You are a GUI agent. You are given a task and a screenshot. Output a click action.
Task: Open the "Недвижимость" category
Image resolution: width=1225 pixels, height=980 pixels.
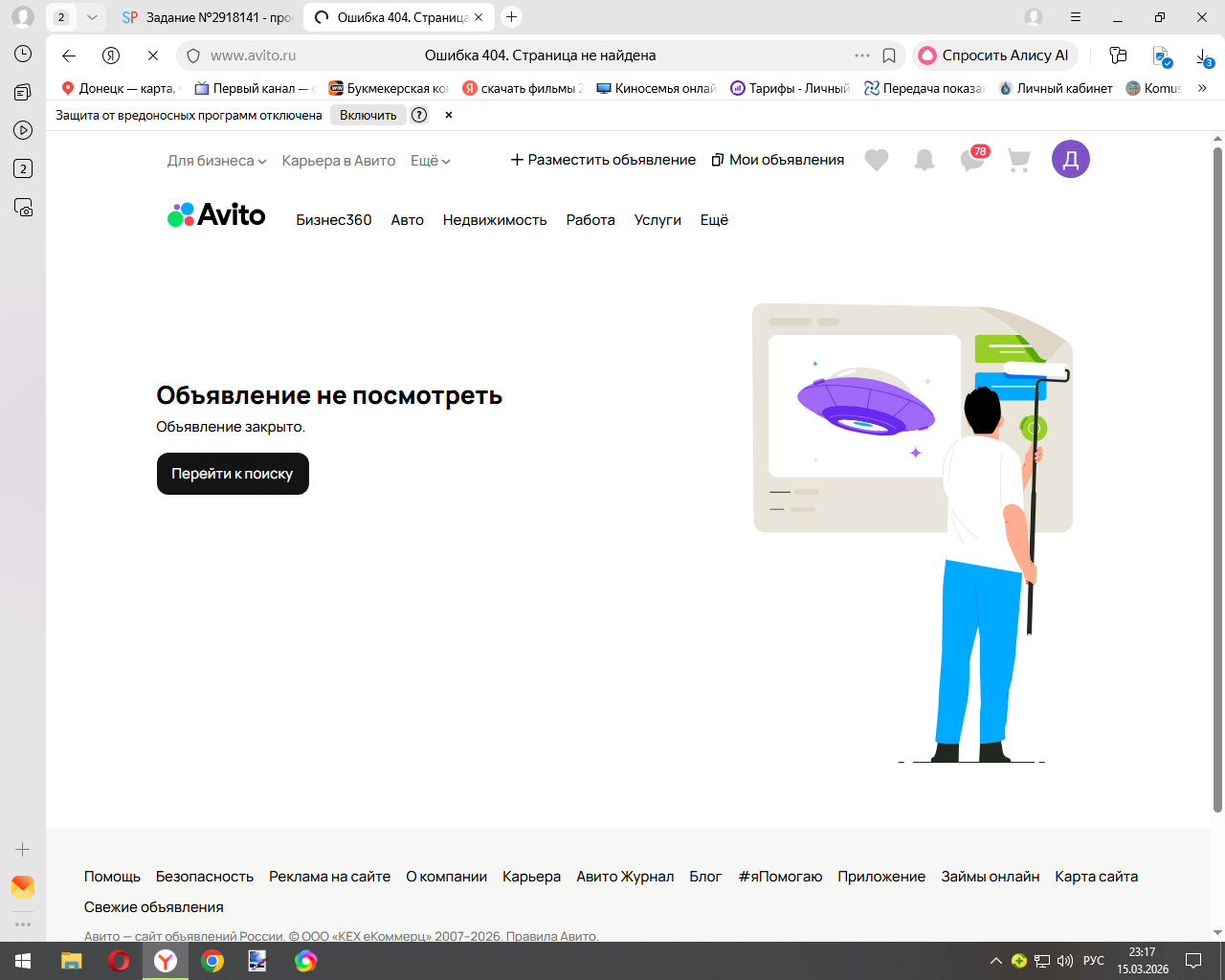point(495,220)
